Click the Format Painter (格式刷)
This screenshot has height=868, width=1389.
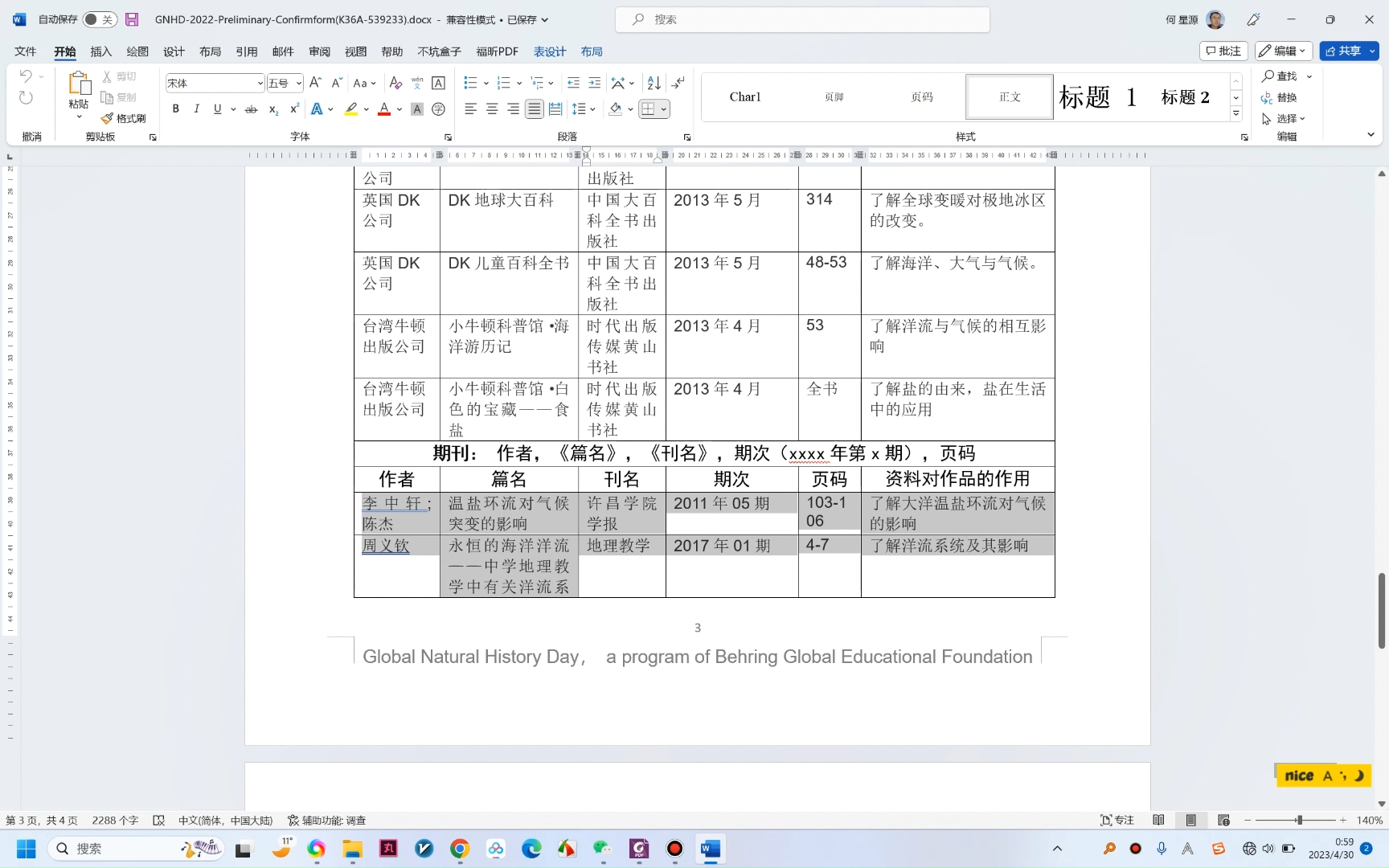coord(124,118)
